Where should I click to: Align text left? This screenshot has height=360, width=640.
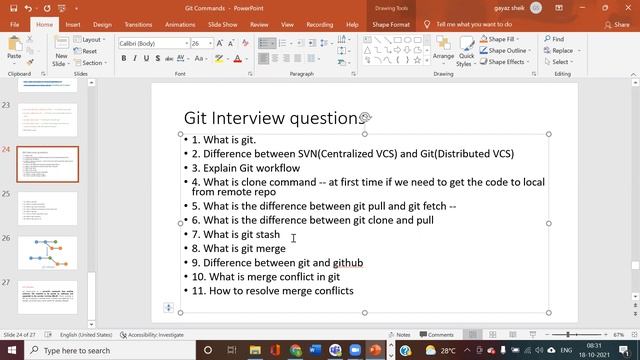click(x=264, y=59)
